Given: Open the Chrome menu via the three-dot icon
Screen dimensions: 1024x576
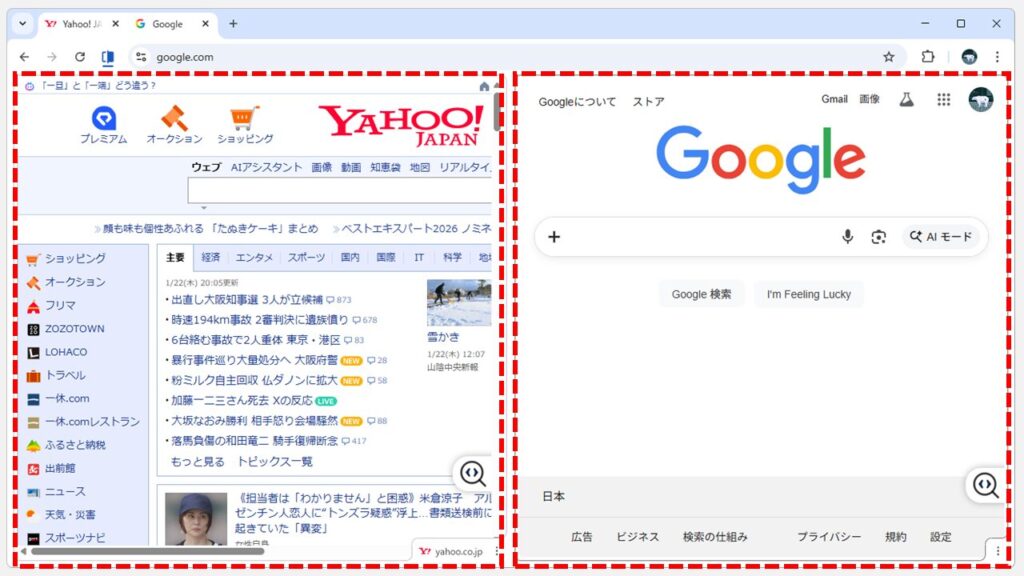Looking at the screenshot, I should (998, 57).
